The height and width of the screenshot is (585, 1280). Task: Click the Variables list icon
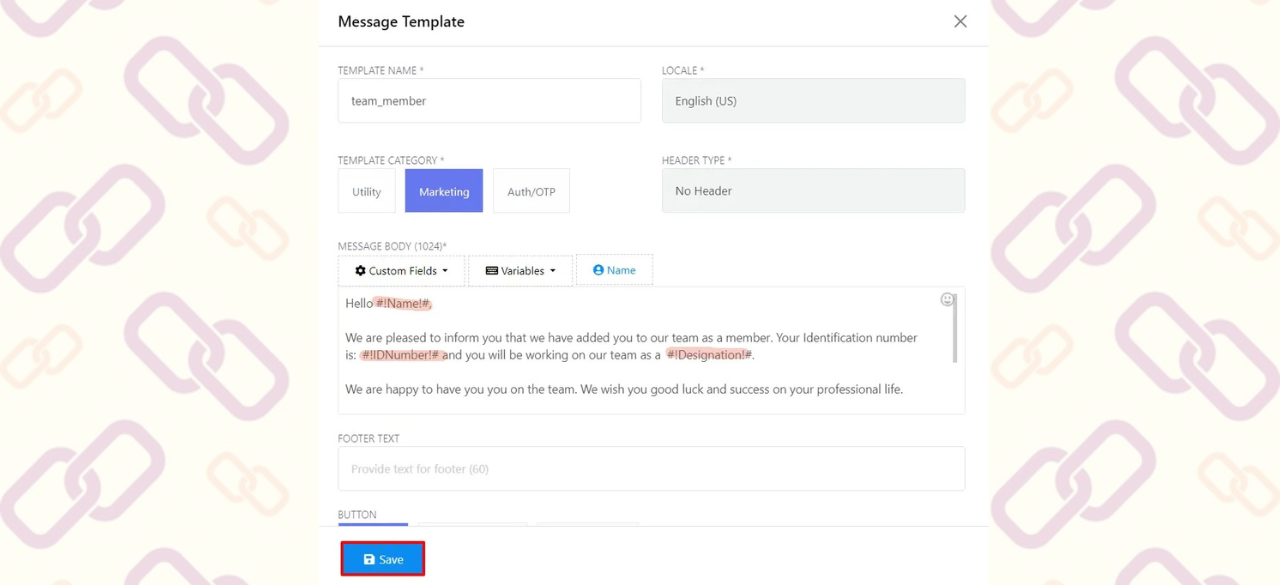(x=492, y=271)
